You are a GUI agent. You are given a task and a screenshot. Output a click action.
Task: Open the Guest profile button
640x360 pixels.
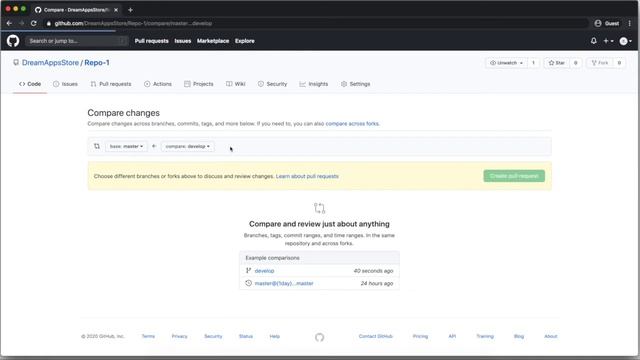[607, 23]
